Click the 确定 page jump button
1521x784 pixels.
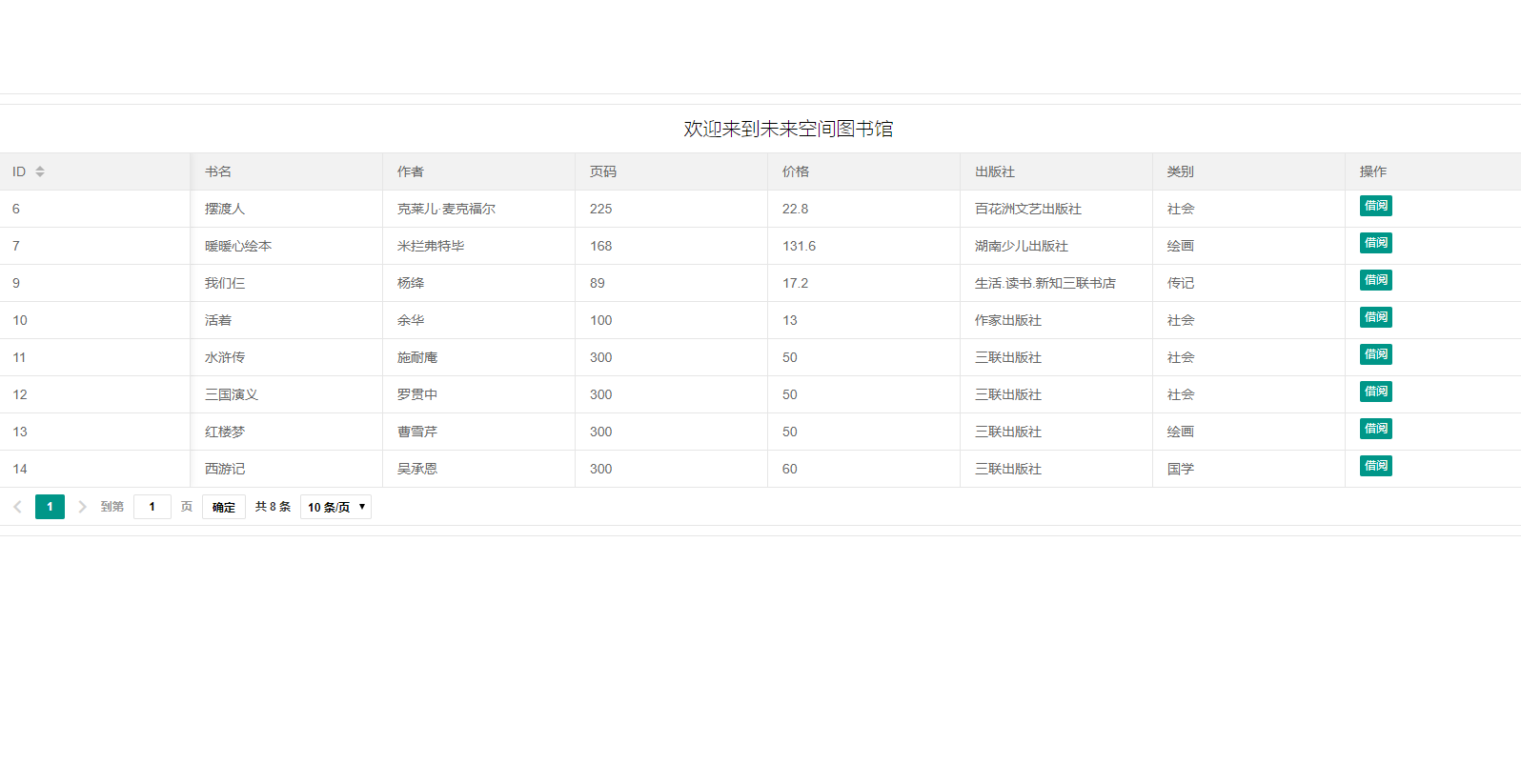coord(224,507)
